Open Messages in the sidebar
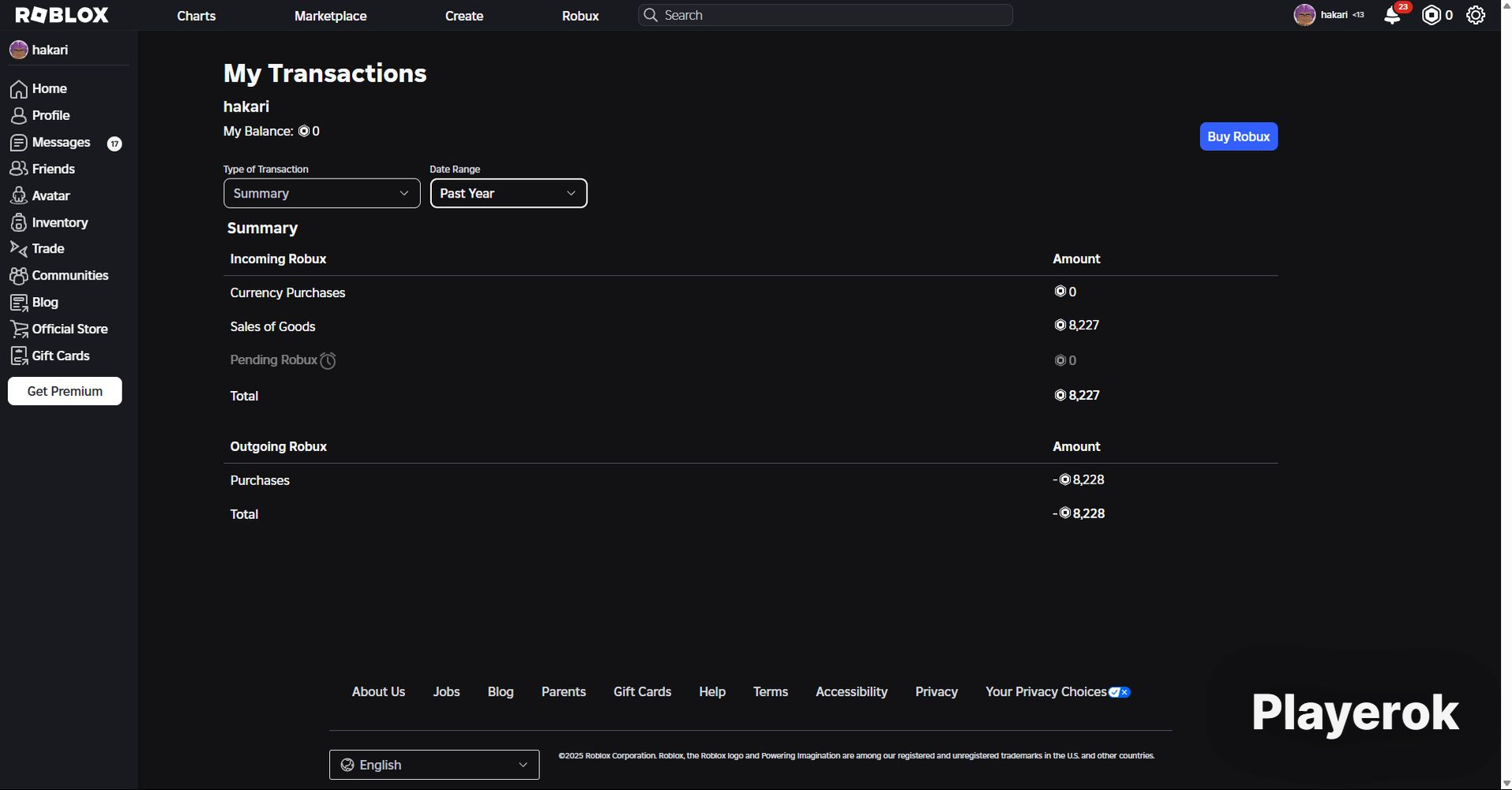Image resolution: width=1512 pixels, height=790 pixels. coord(61,142)
